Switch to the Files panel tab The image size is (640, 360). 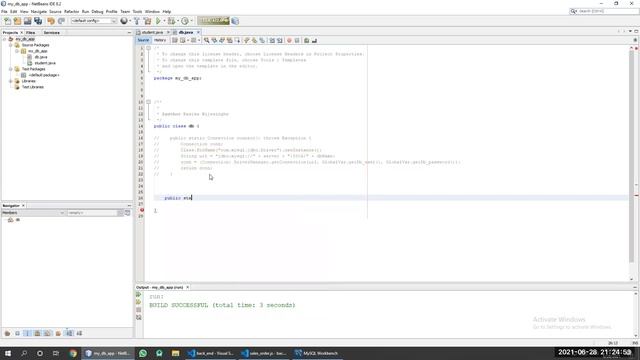pyautogui.click(x=31, y=32)
